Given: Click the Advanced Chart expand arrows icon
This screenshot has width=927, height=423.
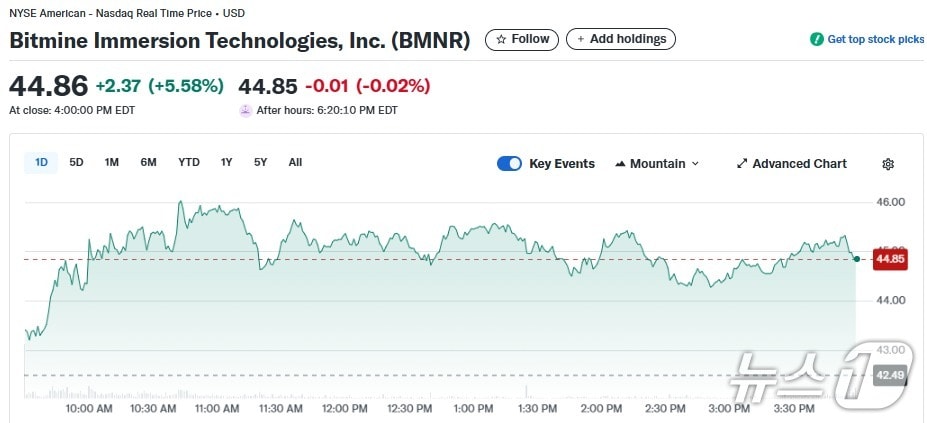Looking at the screenshot, I should (x=742, y=164).
